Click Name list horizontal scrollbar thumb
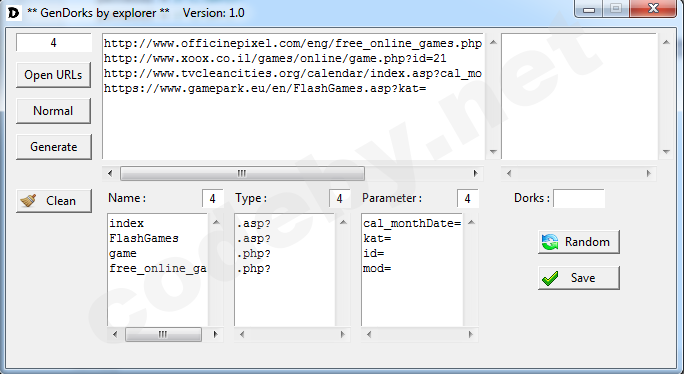The image size is (684, 374). [x=163, y=335]
